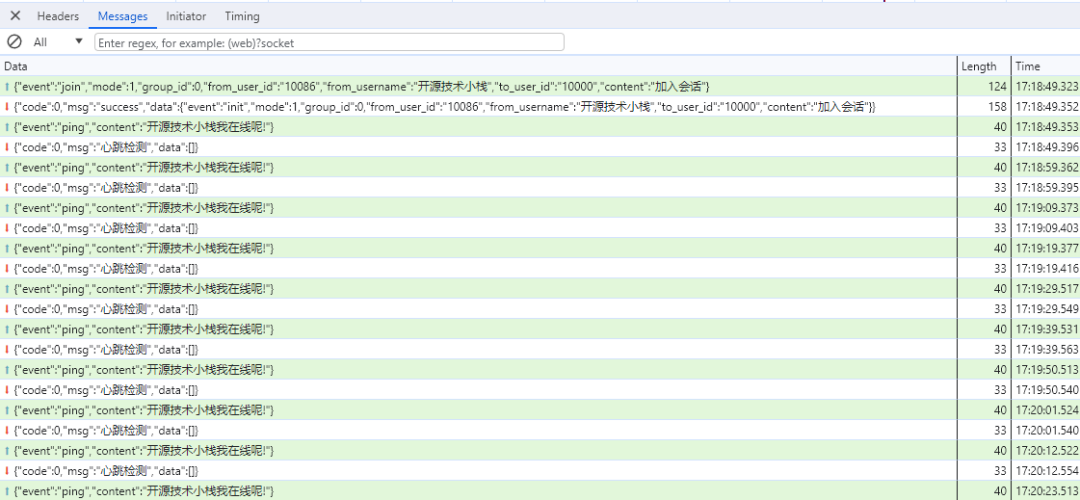Image resolution: width=1080 pixels, height=500 pixels.
Task: Select the ping message sent at 17:20:12.522
Action: 540,450
